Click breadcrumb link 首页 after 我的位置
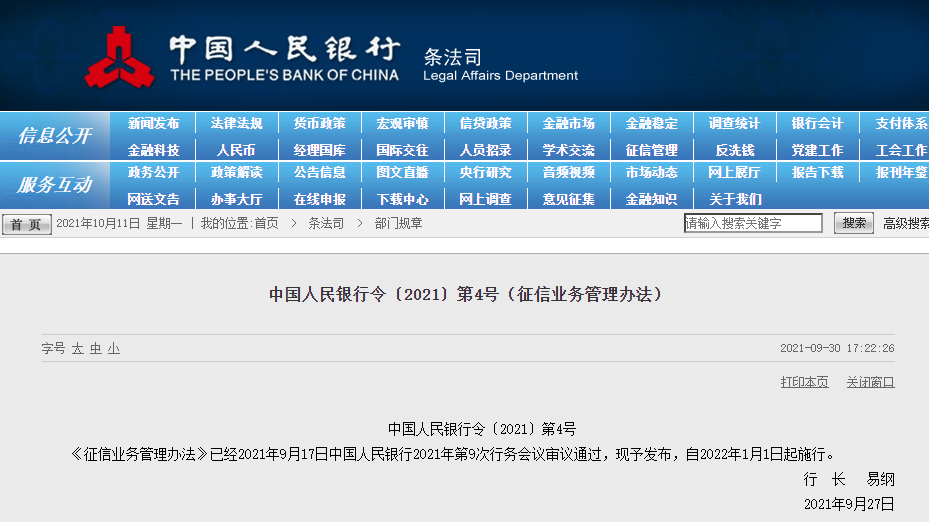The height and width of the screenshot is (522, 929). tap(266, 223)
